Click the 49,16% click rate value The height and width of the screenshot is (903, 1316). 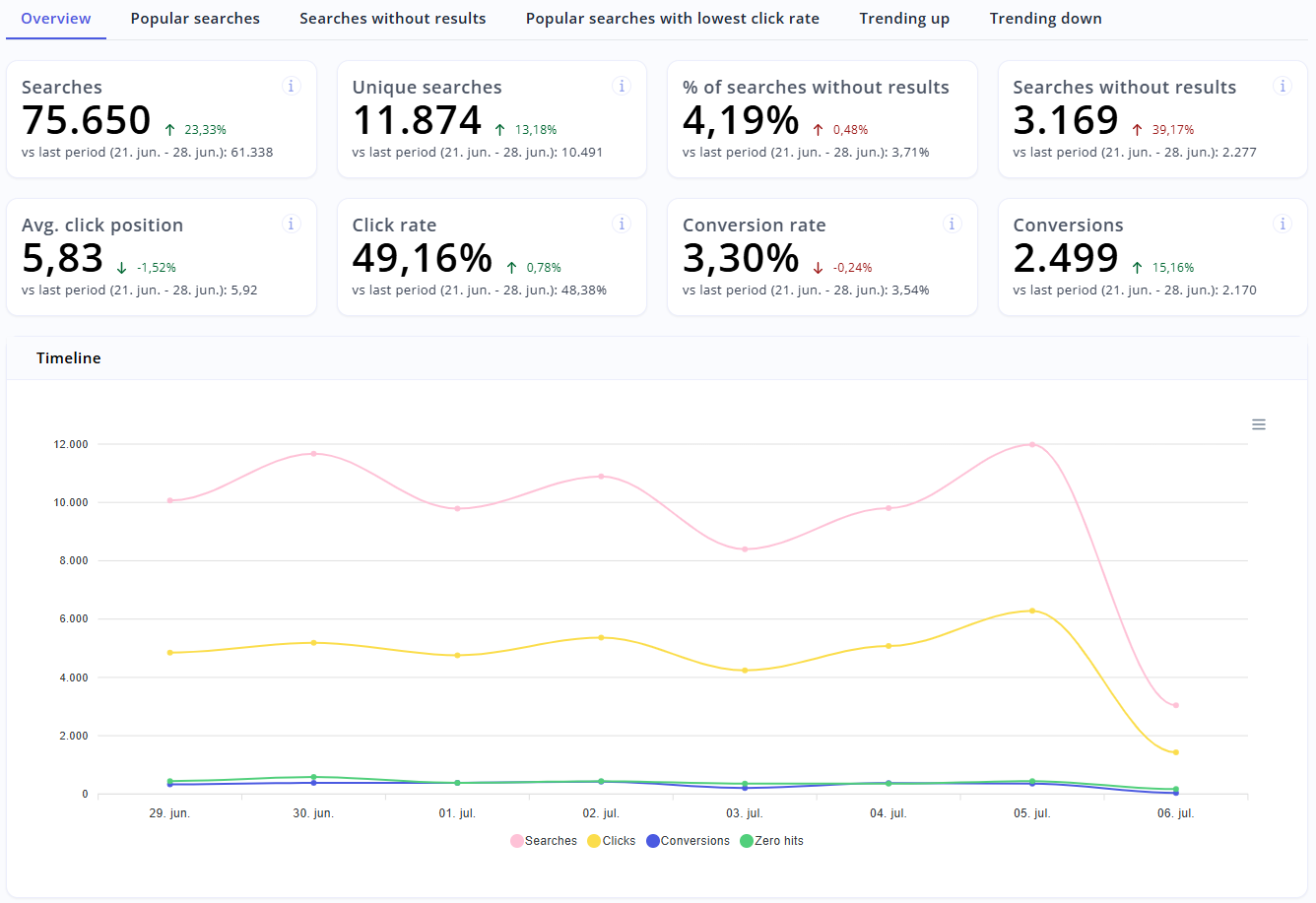422,258
